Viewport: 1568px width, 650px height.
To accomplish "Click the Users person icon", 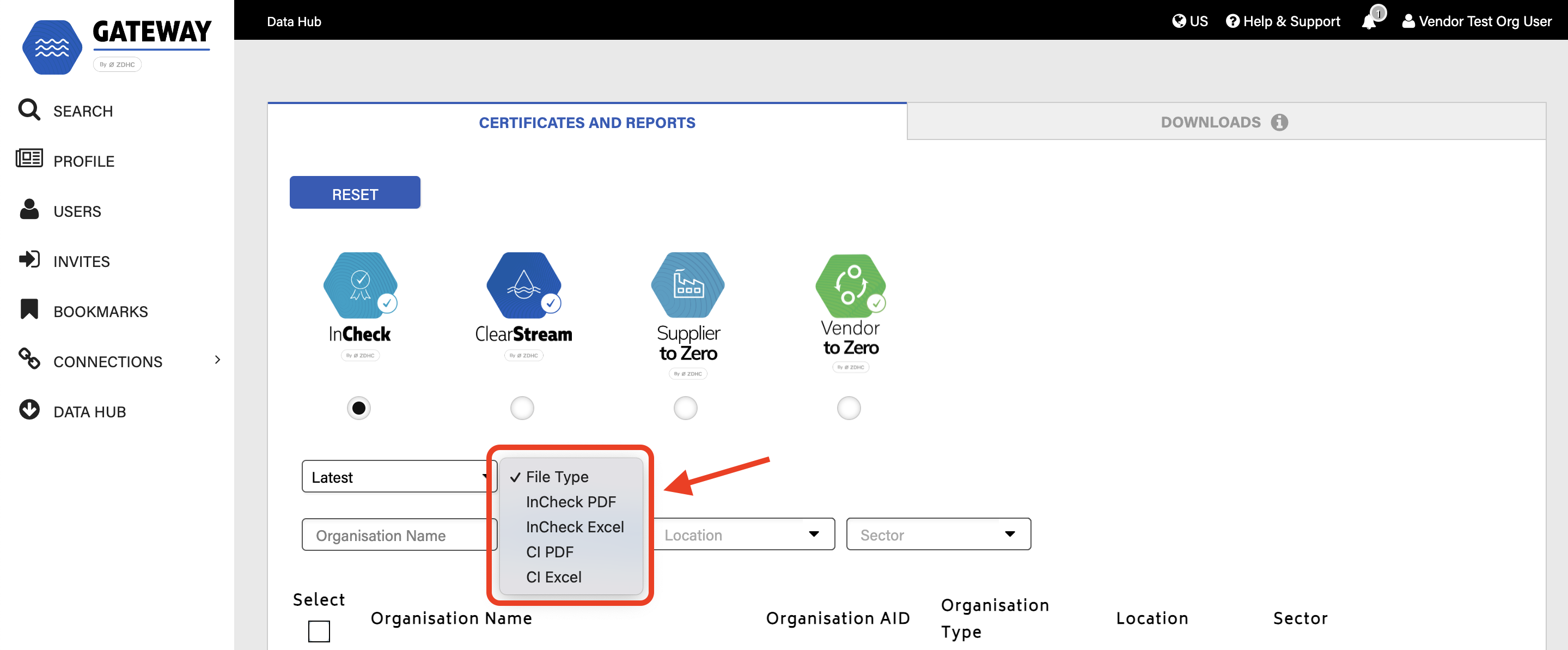I will pyautogui.click(x=29, y=209).
